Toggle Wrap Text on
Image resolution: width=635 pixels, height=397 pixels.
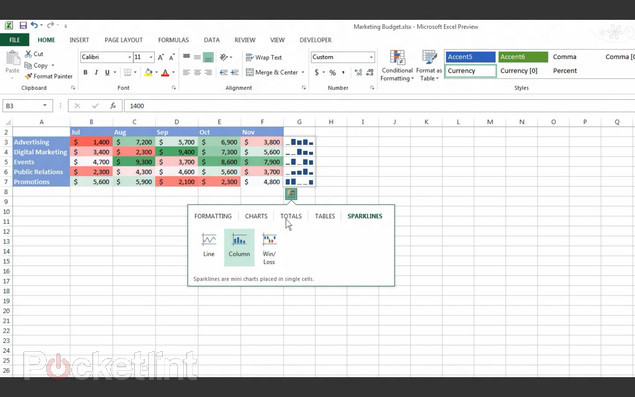tap(264, 57)
